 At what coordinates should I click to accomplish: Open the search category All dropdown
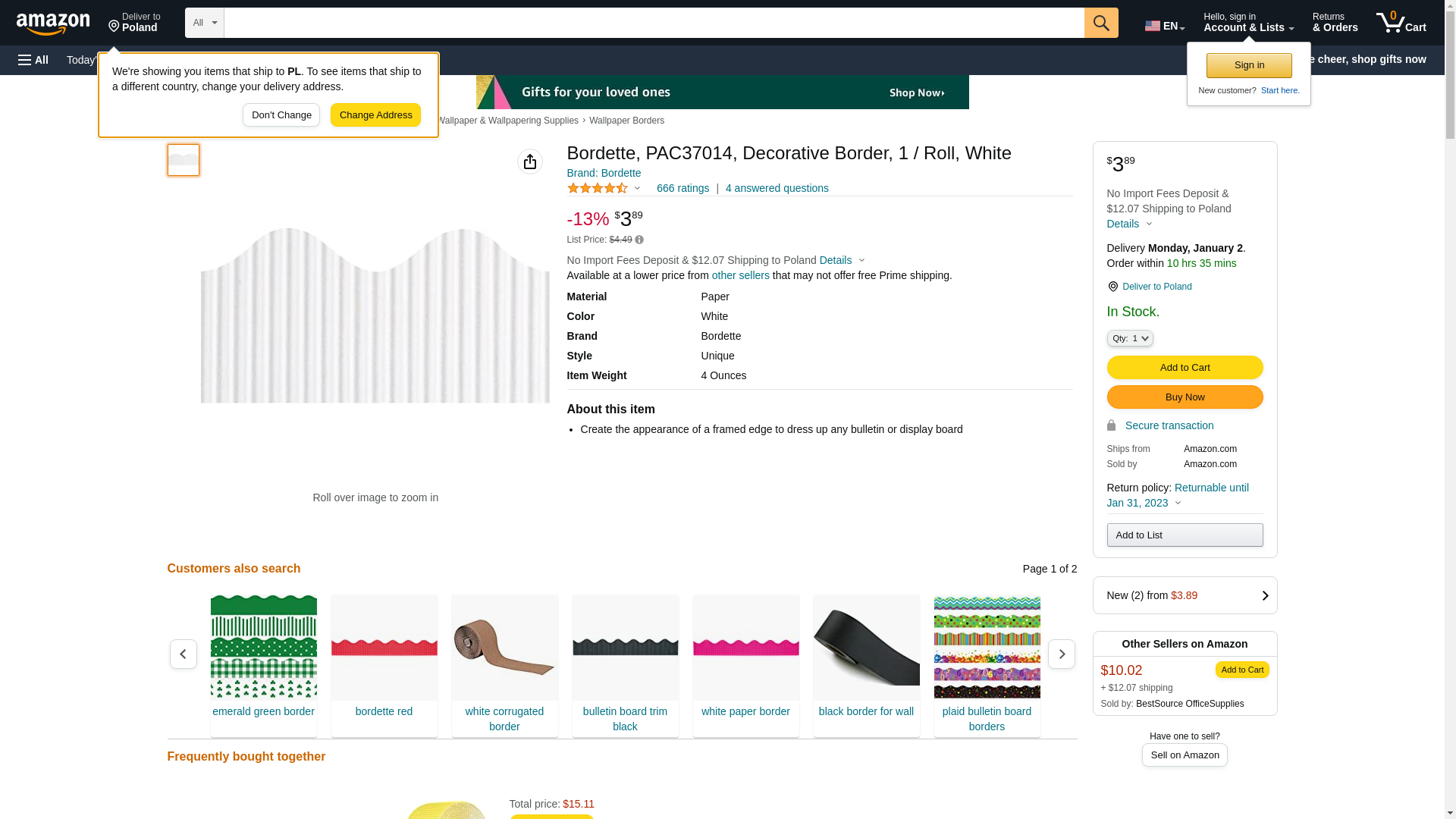coord(204,23)
